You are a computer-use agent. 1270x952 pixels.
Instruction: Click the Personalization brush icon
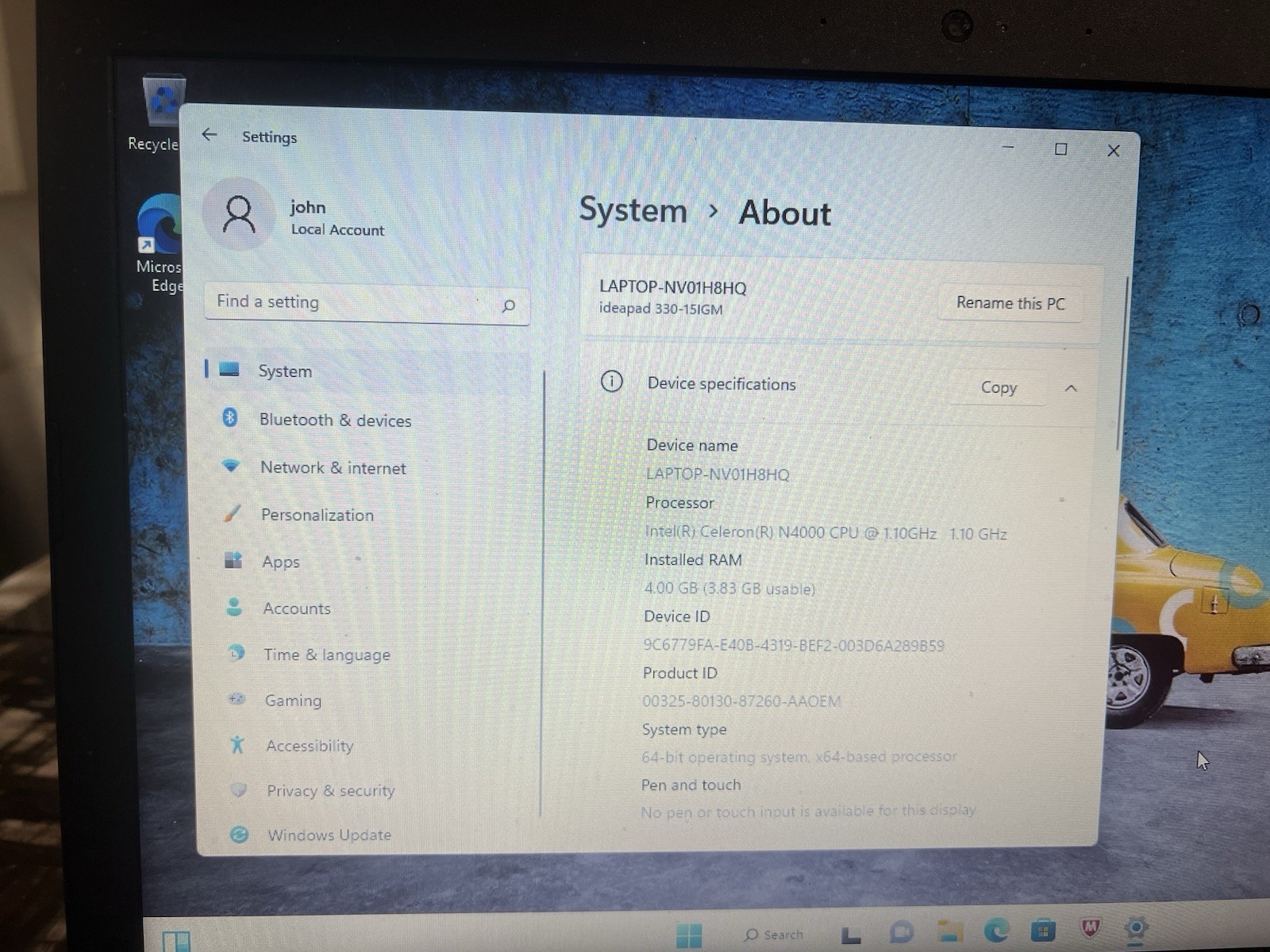click(x=232, y=513)
